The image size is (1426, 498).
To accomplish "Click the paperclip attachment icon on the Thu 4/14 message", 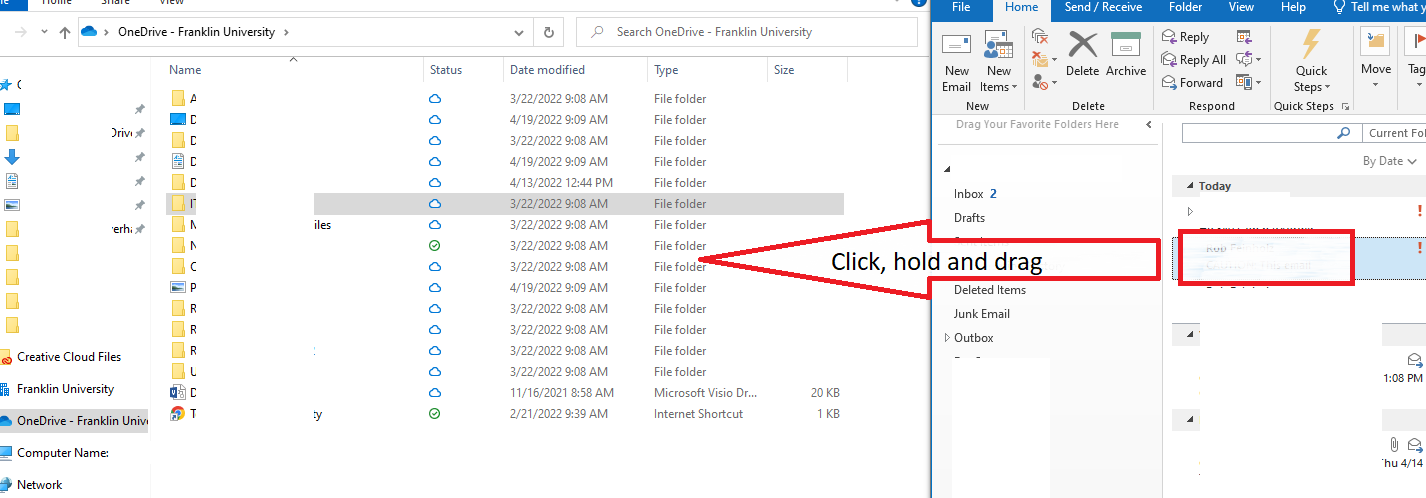I will 1392,443.
